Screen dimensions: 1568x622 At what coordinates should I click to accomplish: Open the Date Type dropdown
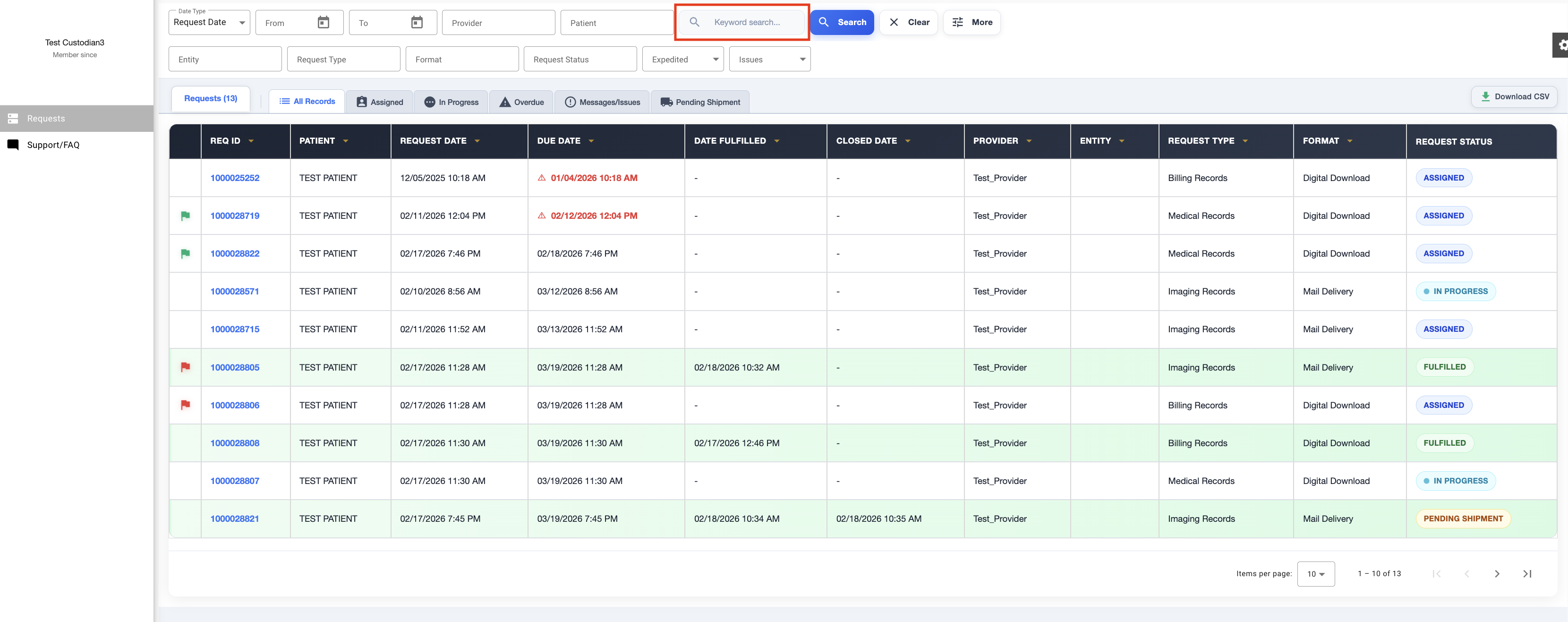pos(209,23)
